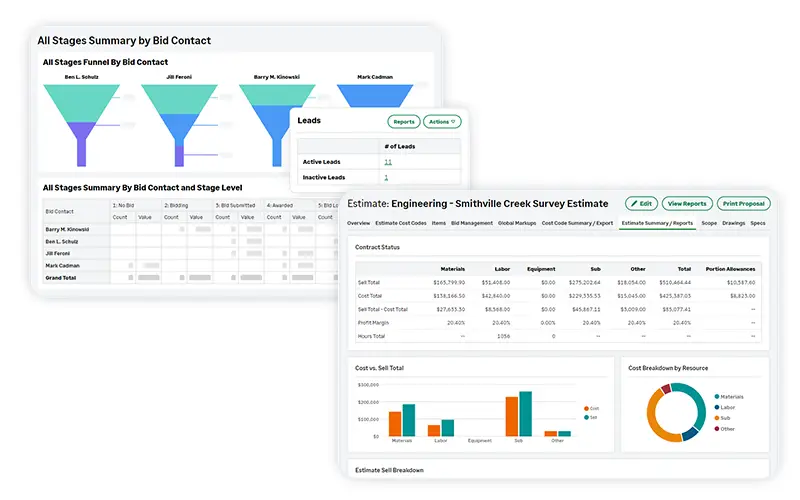Click Materials legend dot in Cost Breakdown
800x500 pixels.
(x=717, y=396)
